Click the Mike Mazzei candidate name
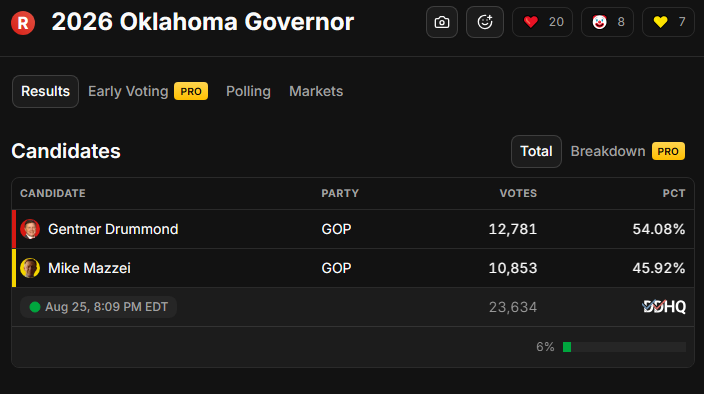Screen dimensions: 704x394 [89, 268]
